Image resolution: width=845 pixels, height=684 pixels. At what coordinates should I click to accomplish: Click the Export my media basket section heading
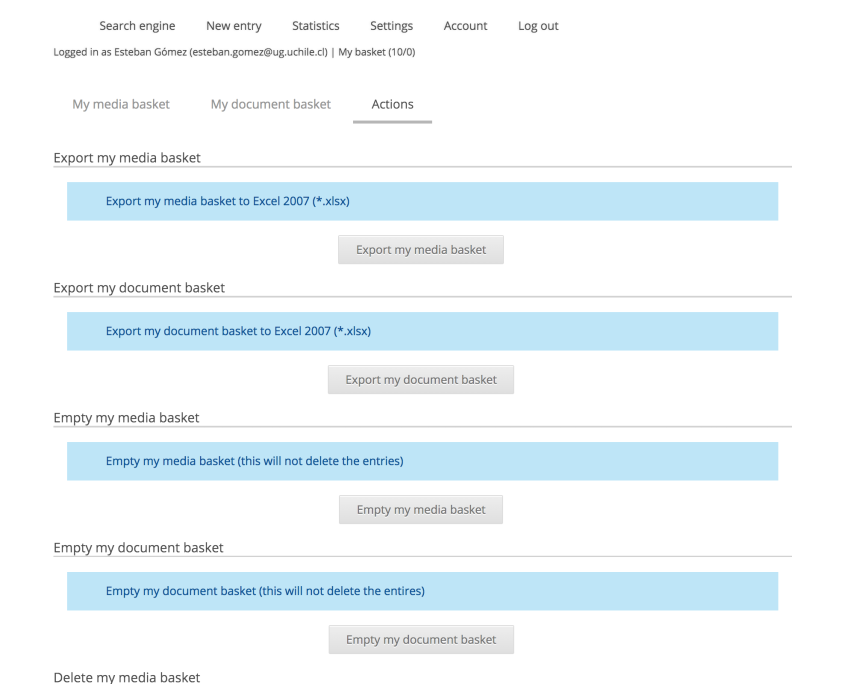click(x=127, y=158)
